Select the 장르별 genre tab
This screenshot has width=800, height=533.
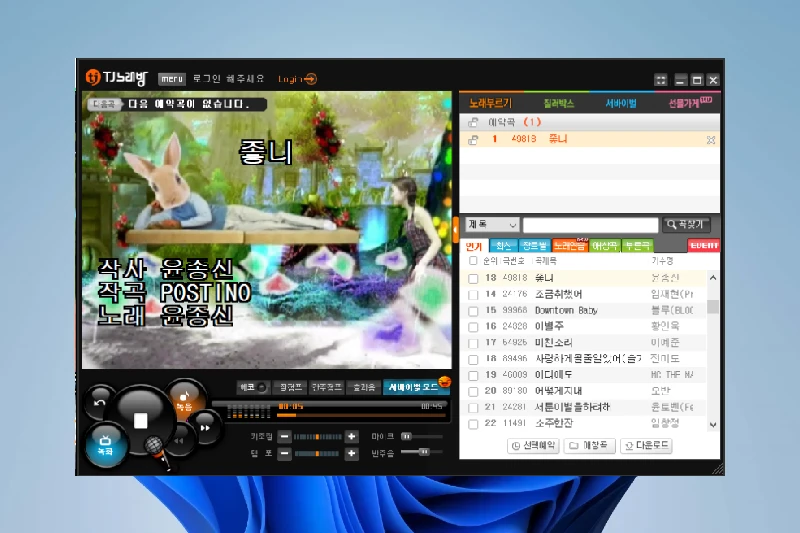coord(535,246)
